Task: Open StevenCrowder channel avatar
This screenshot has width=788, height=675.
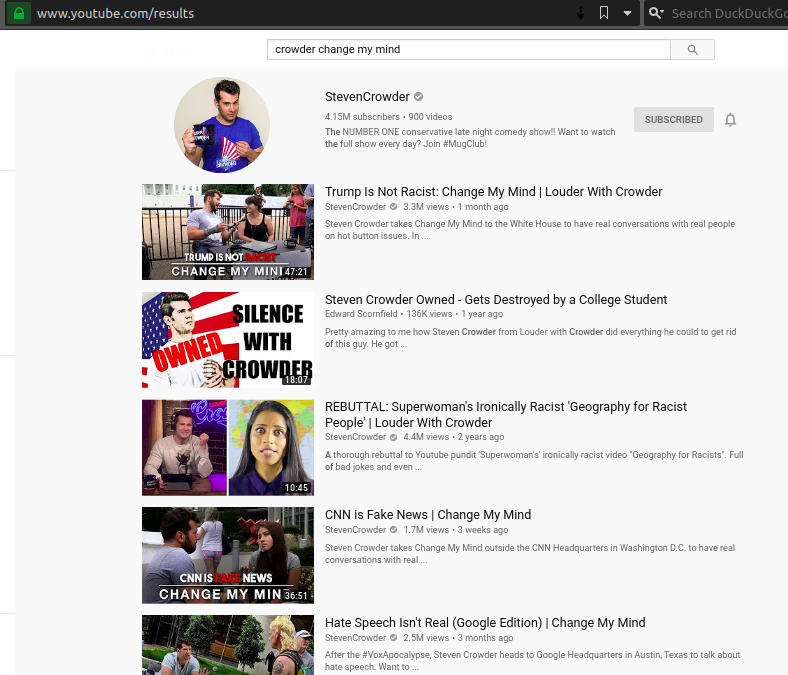Action: 222,125
